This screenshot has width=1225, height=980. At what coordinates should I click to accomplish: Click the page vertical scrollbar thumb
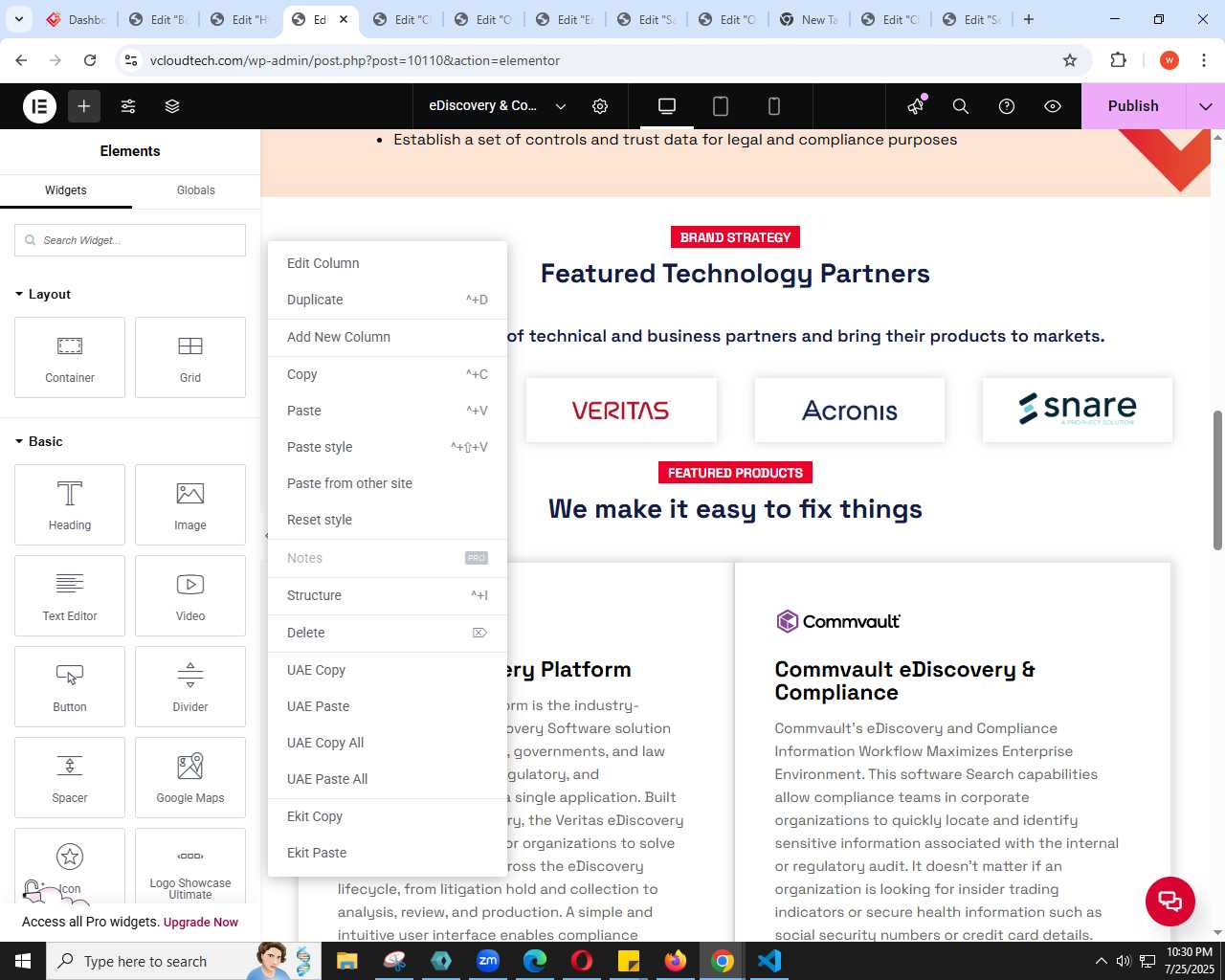(1217, 480)
